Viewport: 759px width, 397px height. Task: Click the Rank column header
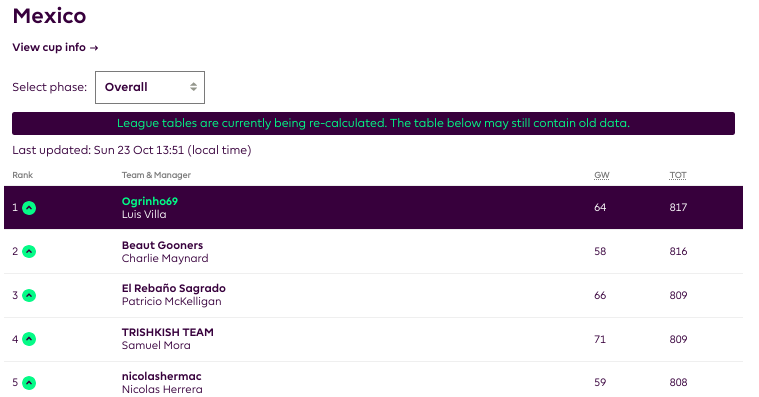click(x=22, y=175)
